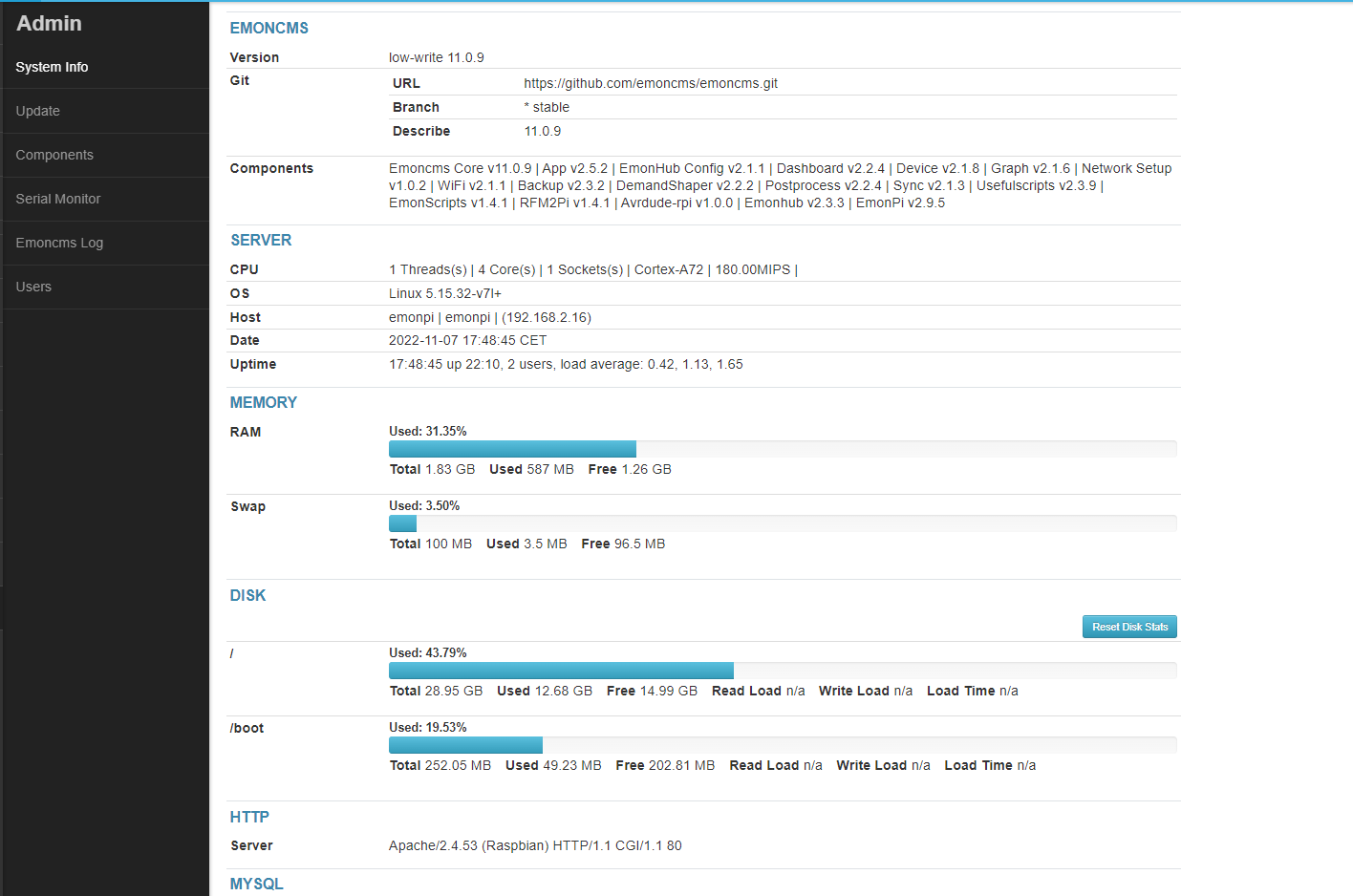This screenshot has height=896, width=1353.
Task: Select the branch value '* stable'
Action: click(x=547, y=107)
